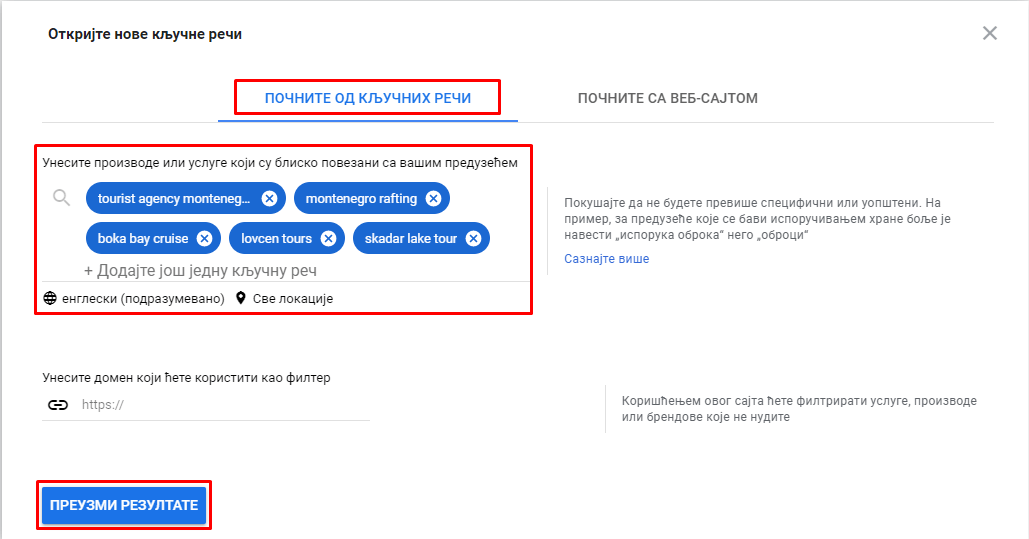Close the keyword discovery dialog
Screen dimensions: 1029x539
[990, 33]
